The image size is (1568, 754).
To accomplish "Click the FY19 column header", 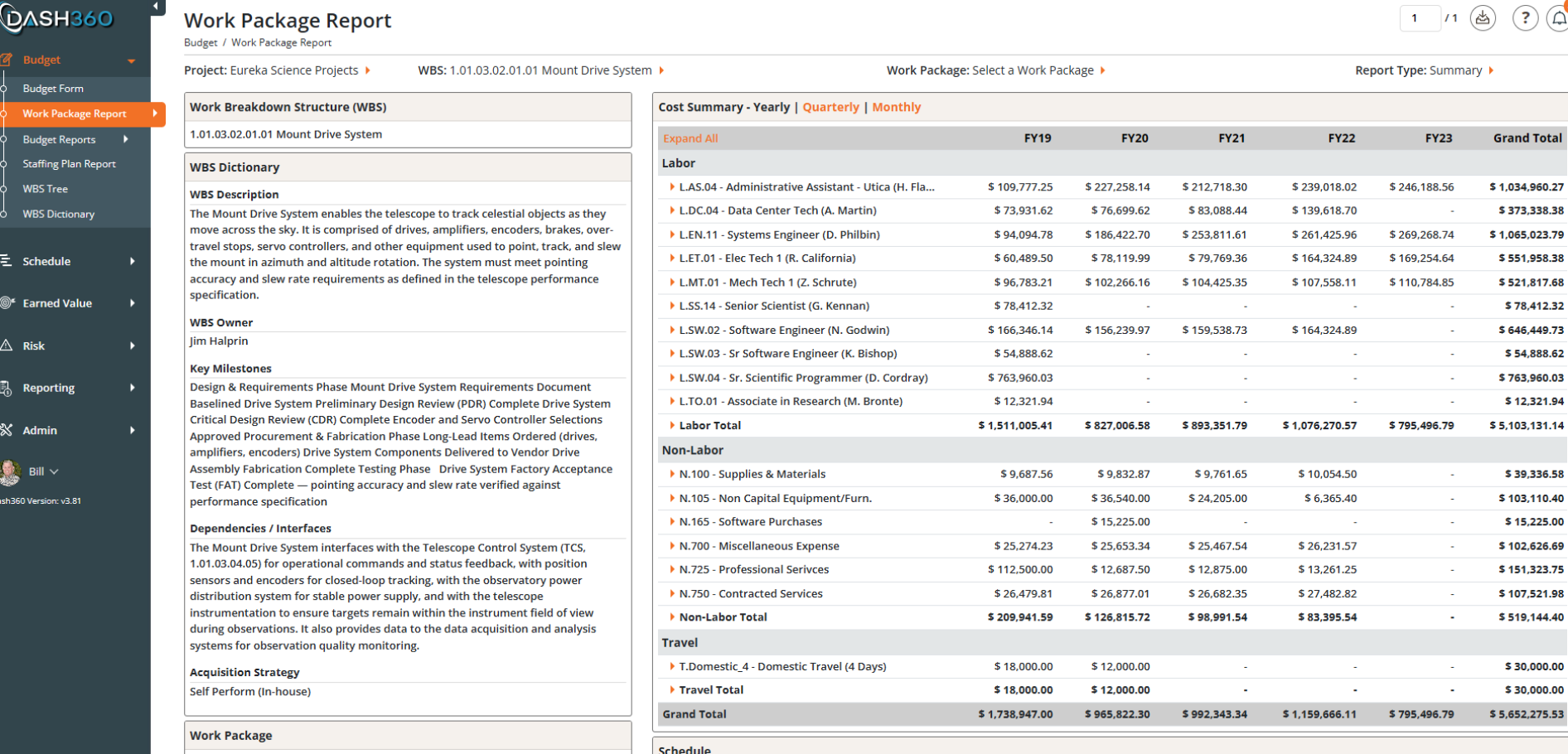I will pos(1038,138).
